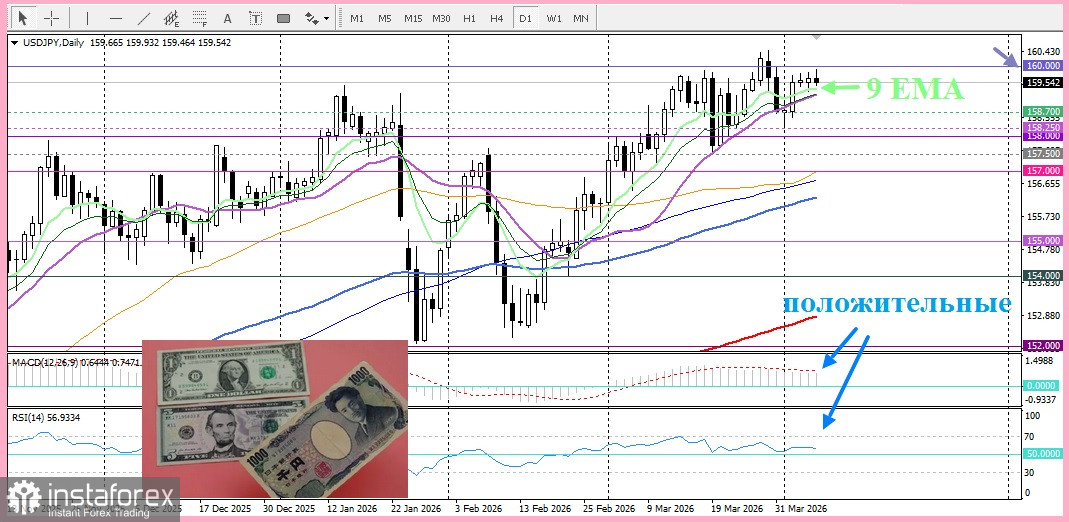The height and width of the screenshot is (522, 1069).
Task: Switch to MN monthly timeframe
Action: [581, 18]
